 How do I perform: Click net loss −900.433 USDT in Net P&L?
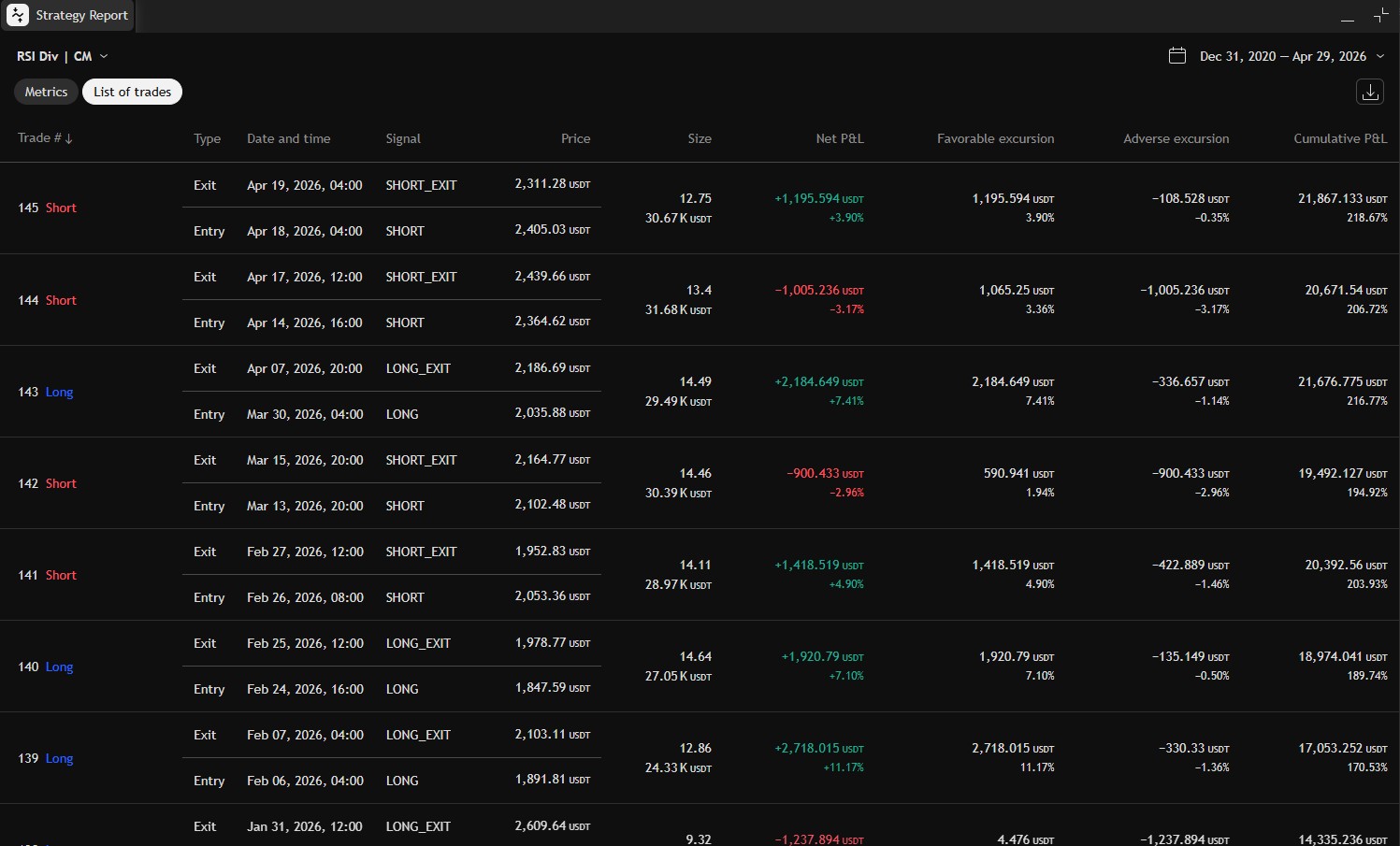[825, 473]
